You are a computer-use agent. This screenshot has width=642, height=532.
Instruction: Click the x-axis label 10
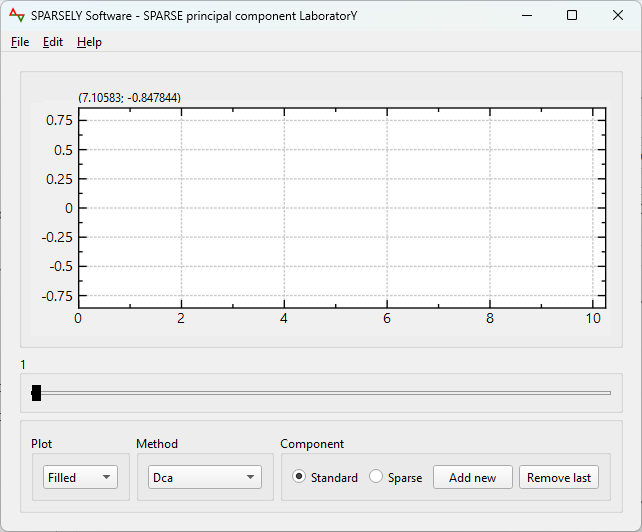click(x=593, y=318)
